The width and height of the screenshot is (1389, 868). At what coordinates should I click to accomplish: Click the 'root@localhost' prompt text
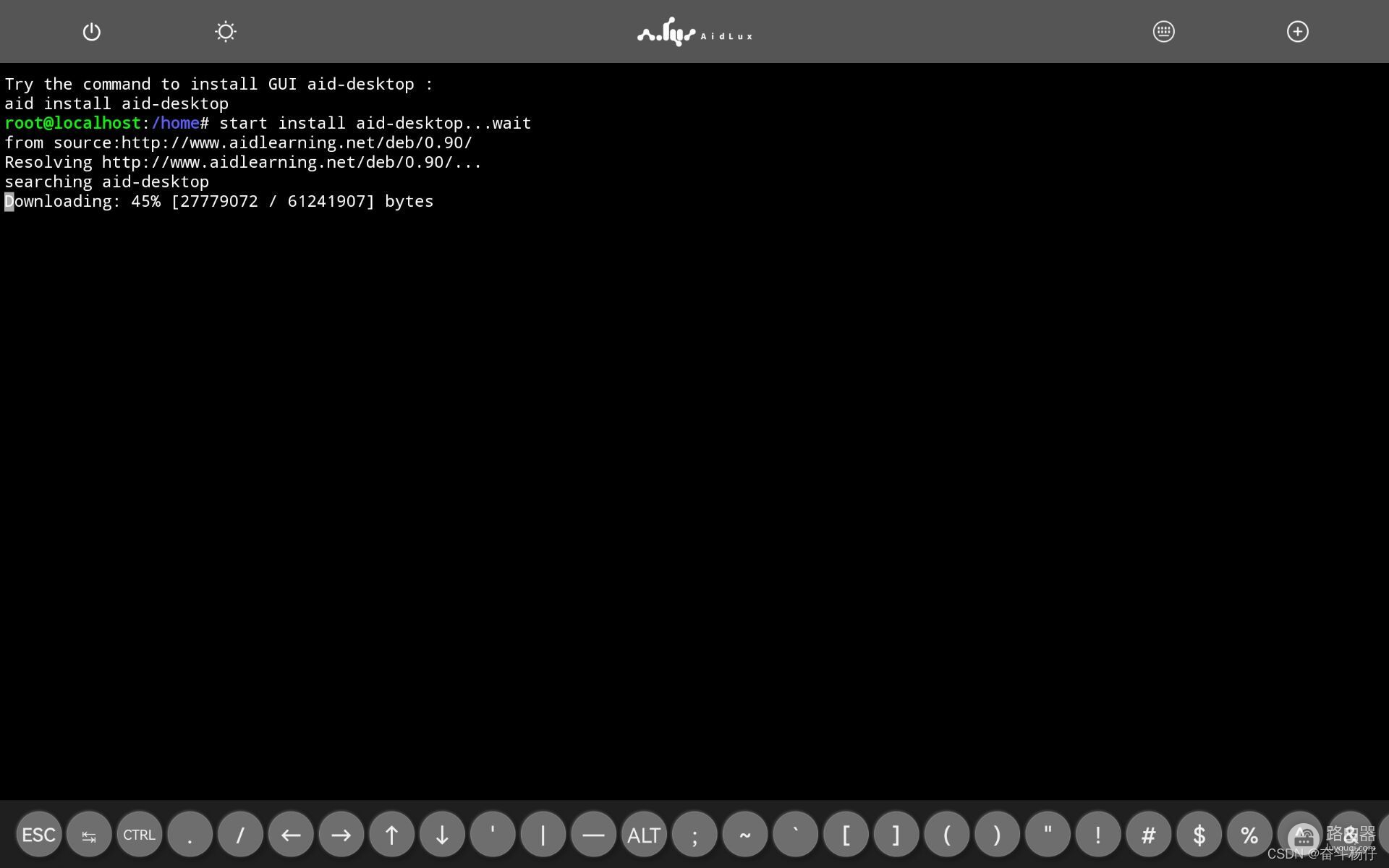click(x=72, y=124)
